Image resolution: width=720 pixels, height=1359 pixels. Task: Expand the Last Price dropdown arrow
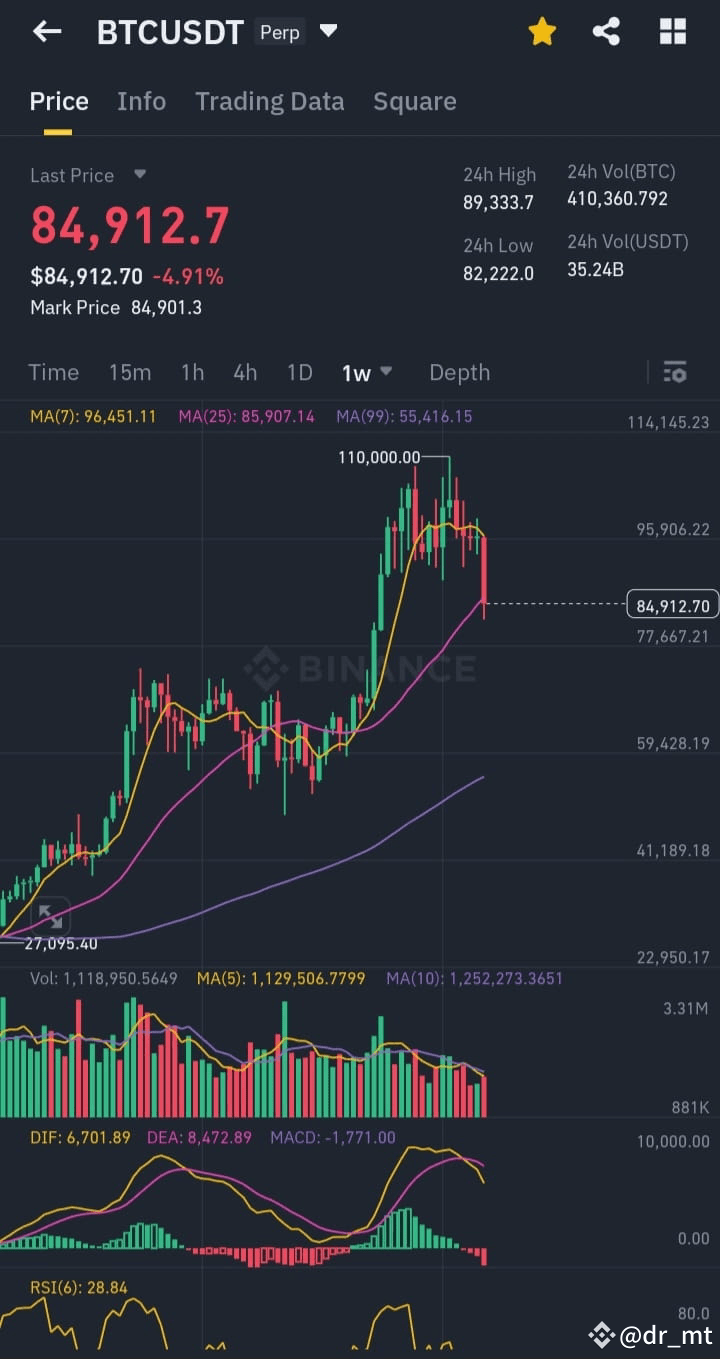pos(139,175)
